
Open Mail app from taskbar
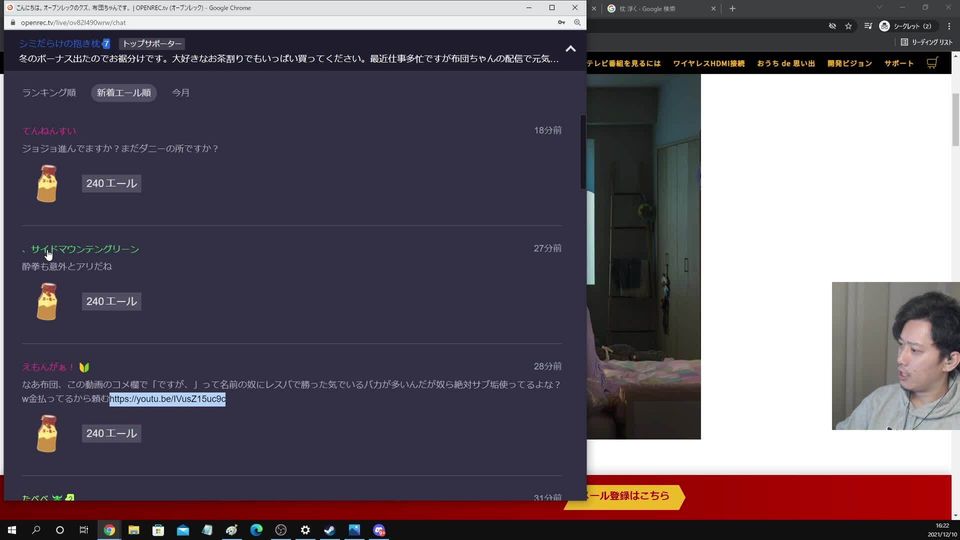coord(182,530)
